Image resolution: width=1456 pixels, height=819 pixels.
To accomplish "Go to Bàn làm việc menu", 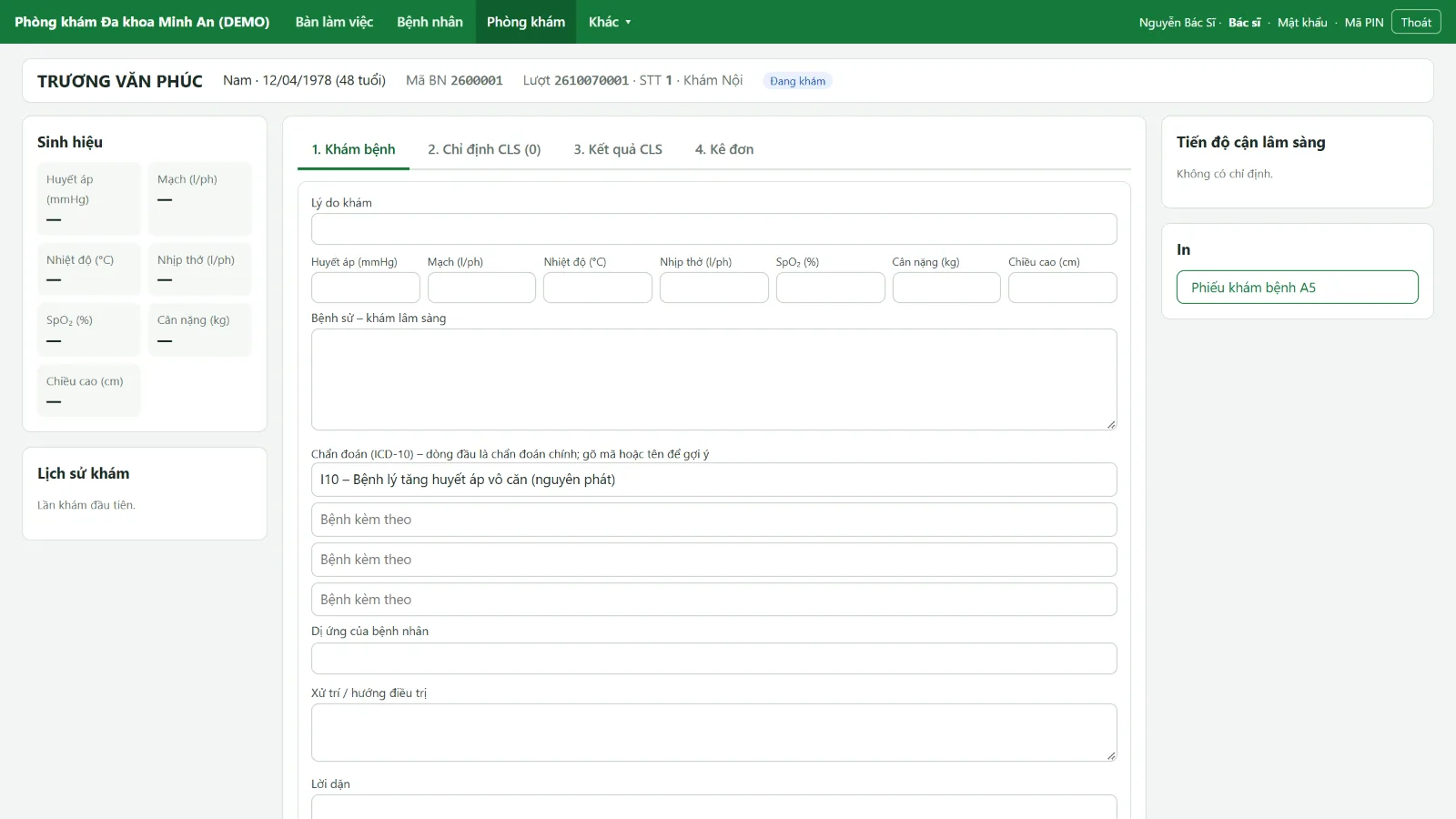I will pyautogui.click(x=334, y=22).
